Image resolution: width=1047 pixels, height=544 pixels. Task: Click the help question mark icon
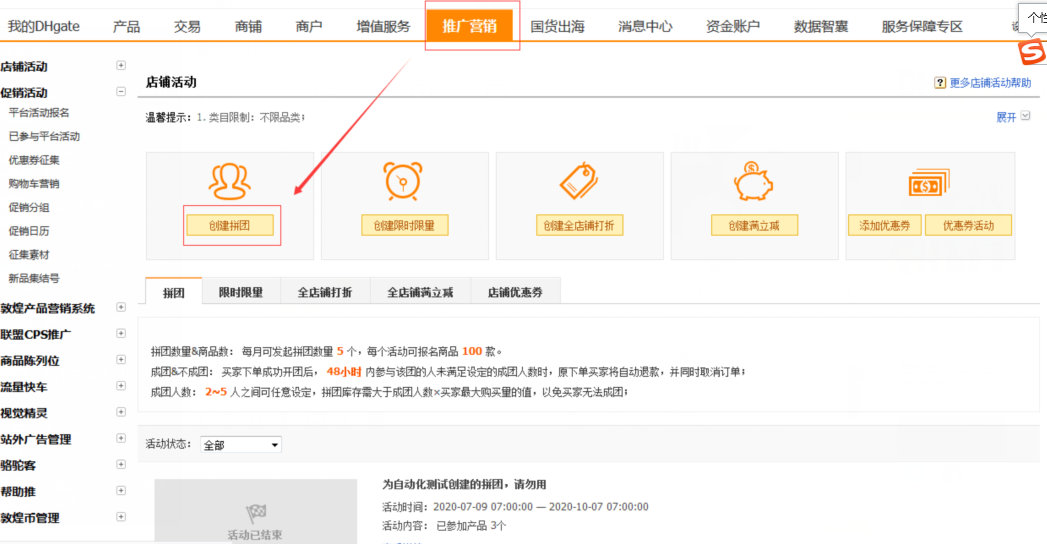[x=939, y=83]
